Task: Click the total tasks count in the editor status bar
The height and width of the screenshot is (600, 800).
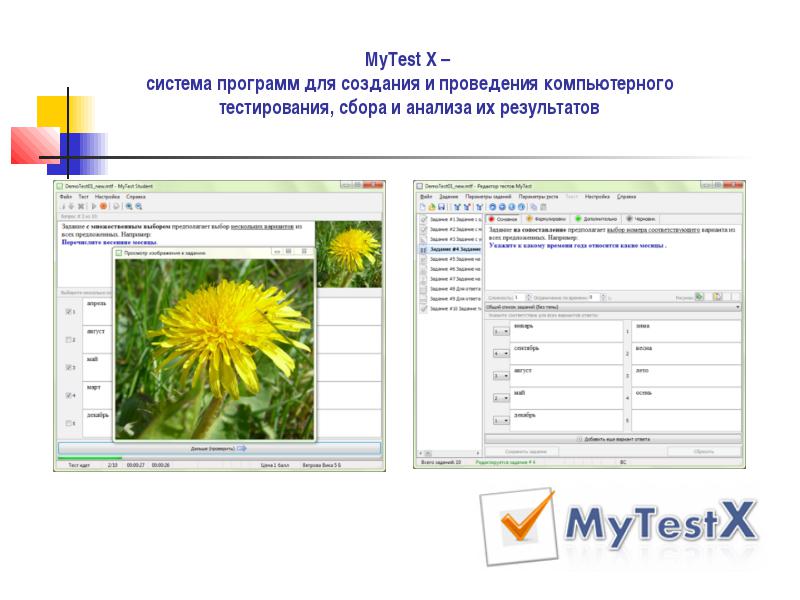Action: (441, 462)
